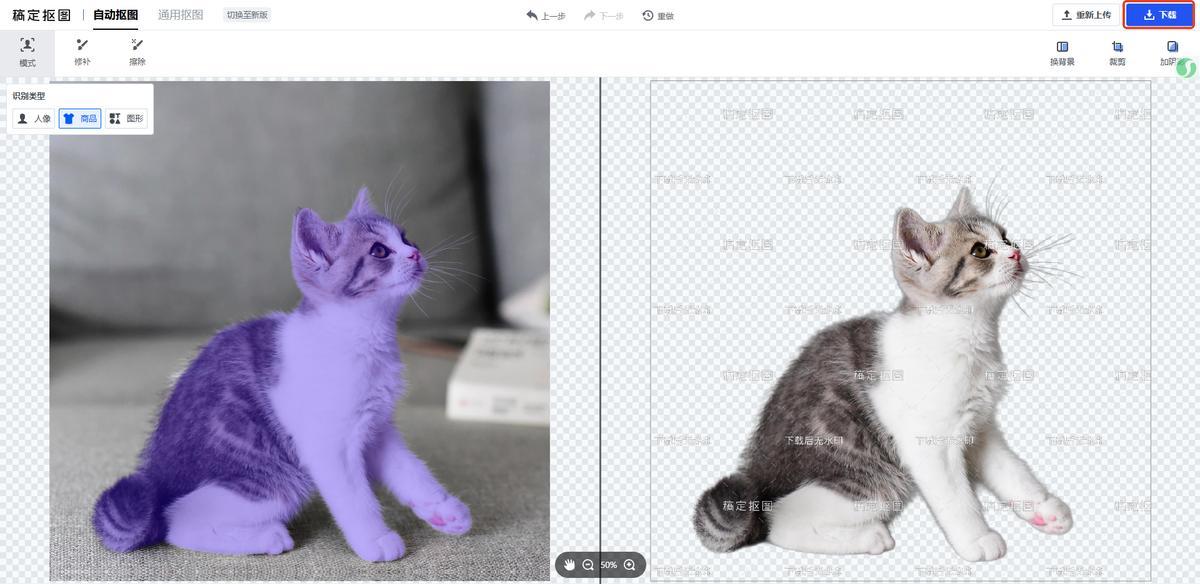The image size is (1200, 584).
Task: Select the 模式 (mode) tool
Action: click(x=27, y=52)
